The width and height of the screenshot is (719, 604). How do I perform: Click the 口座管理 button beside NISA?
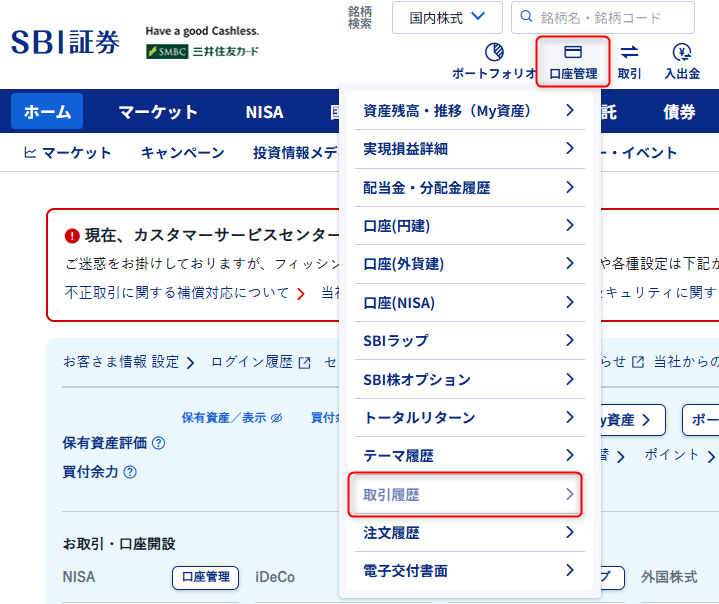click(x=205, y=577)
